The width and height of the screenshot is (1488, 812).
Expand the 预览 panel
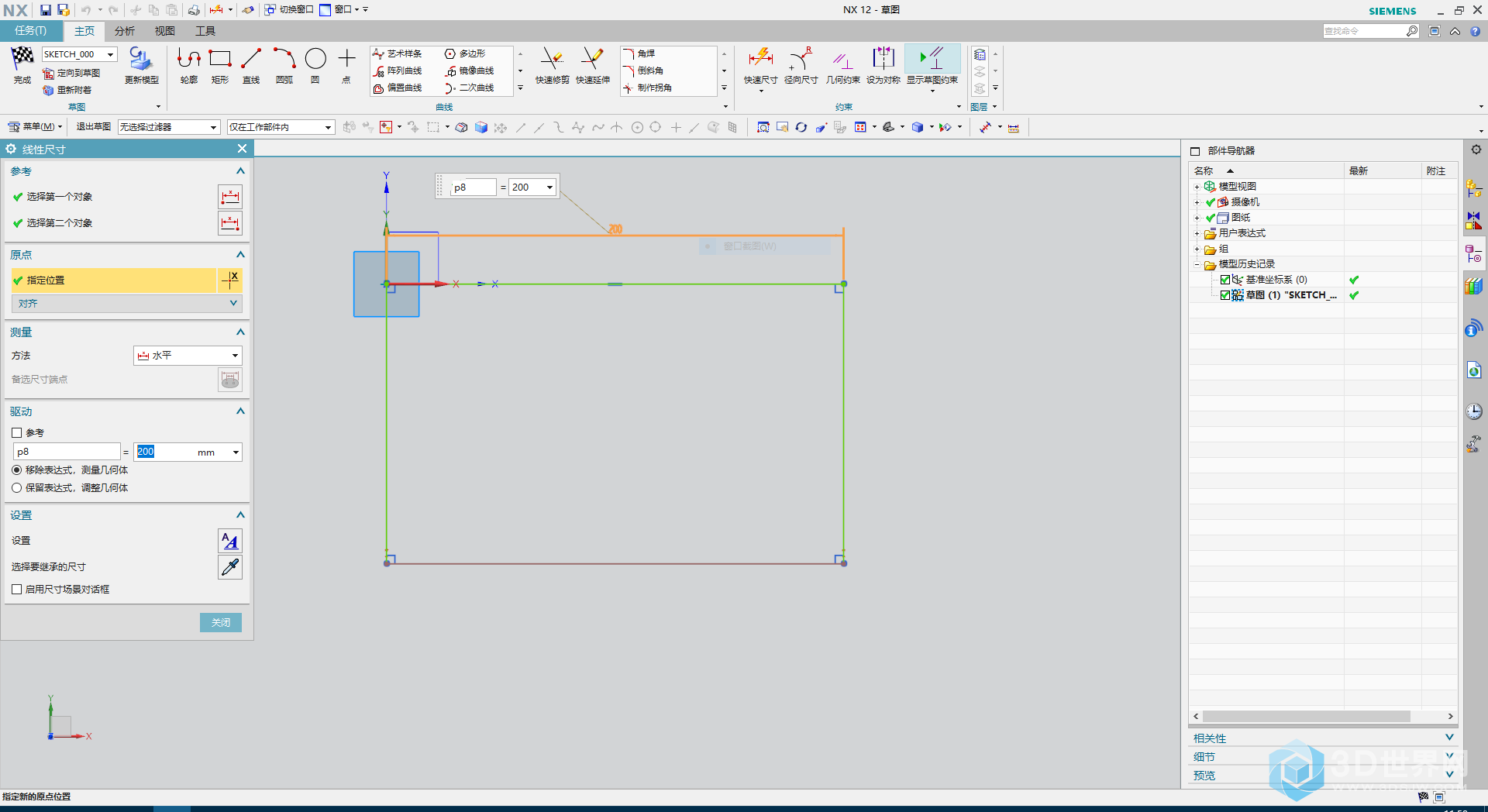[x=1449, y=775]
